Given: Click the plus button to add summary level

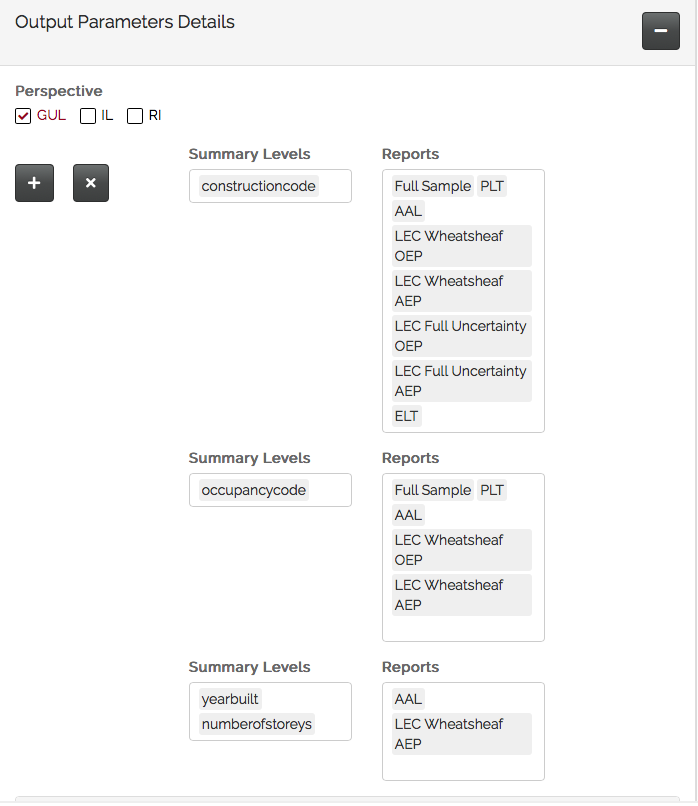Looking at the screenshot, I should pos(34,183).
